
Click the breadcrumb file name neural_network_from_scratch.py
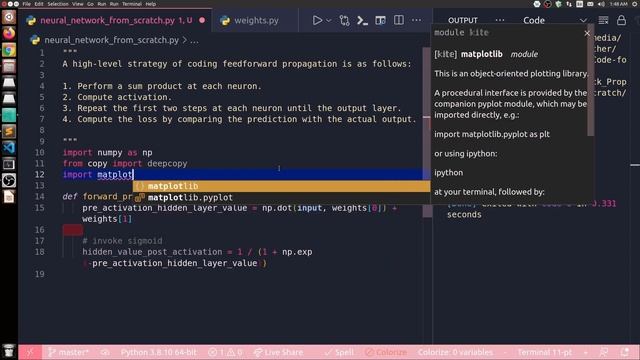click(111, 40)
